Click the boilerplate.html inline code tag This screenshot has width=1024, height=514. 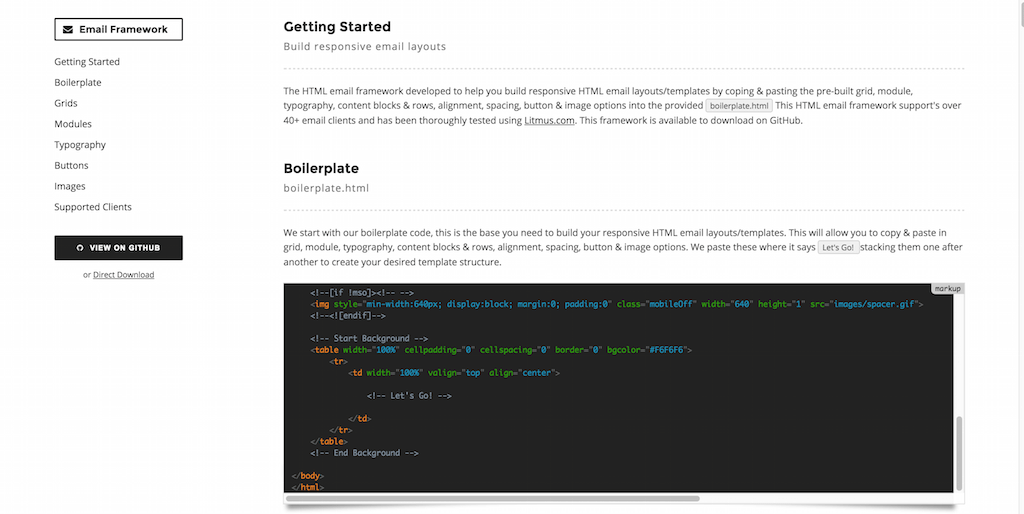point(739,105)
